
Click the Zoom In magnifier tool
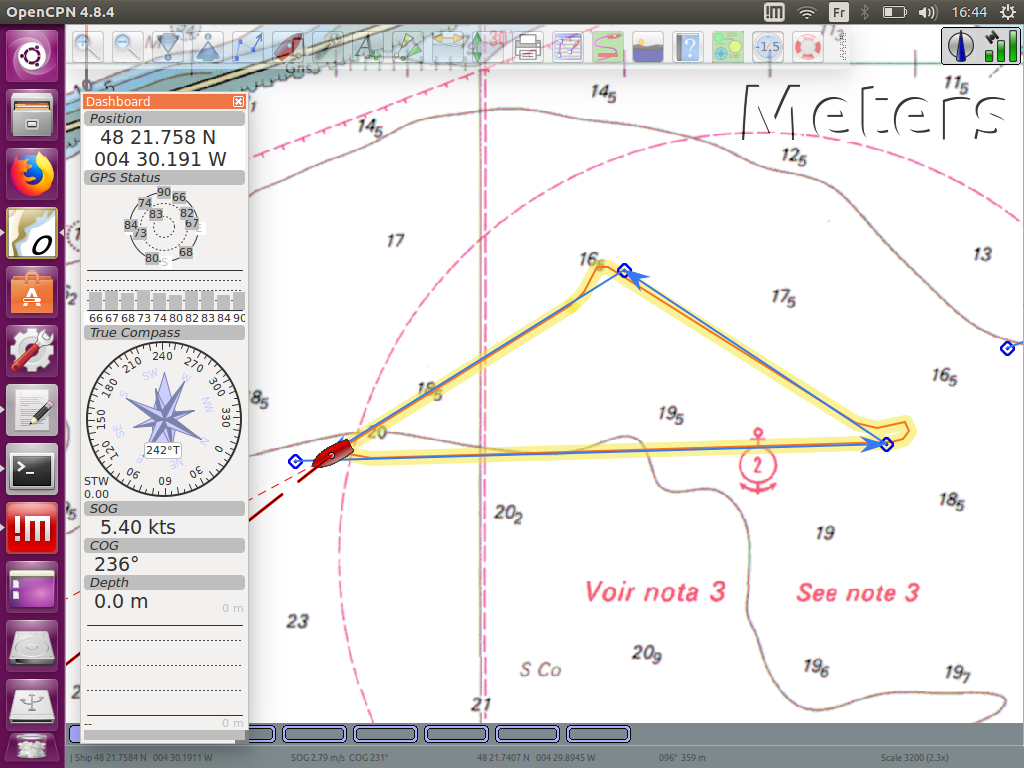[88, 46]
